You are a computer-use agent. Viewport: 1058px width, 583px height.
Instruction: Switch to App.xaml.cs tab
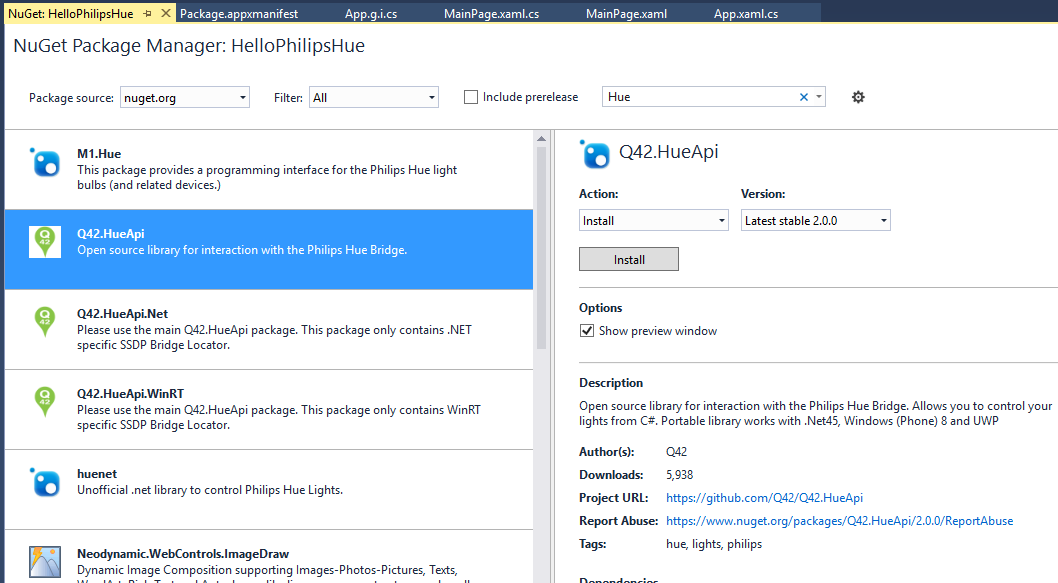tap(746, 13)
